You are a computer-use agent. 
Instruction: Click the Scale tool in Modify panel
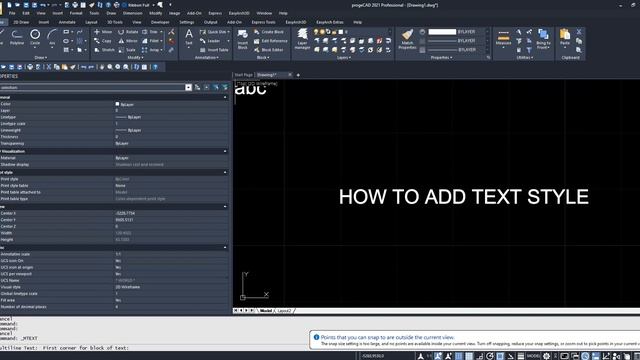point(127,50)
